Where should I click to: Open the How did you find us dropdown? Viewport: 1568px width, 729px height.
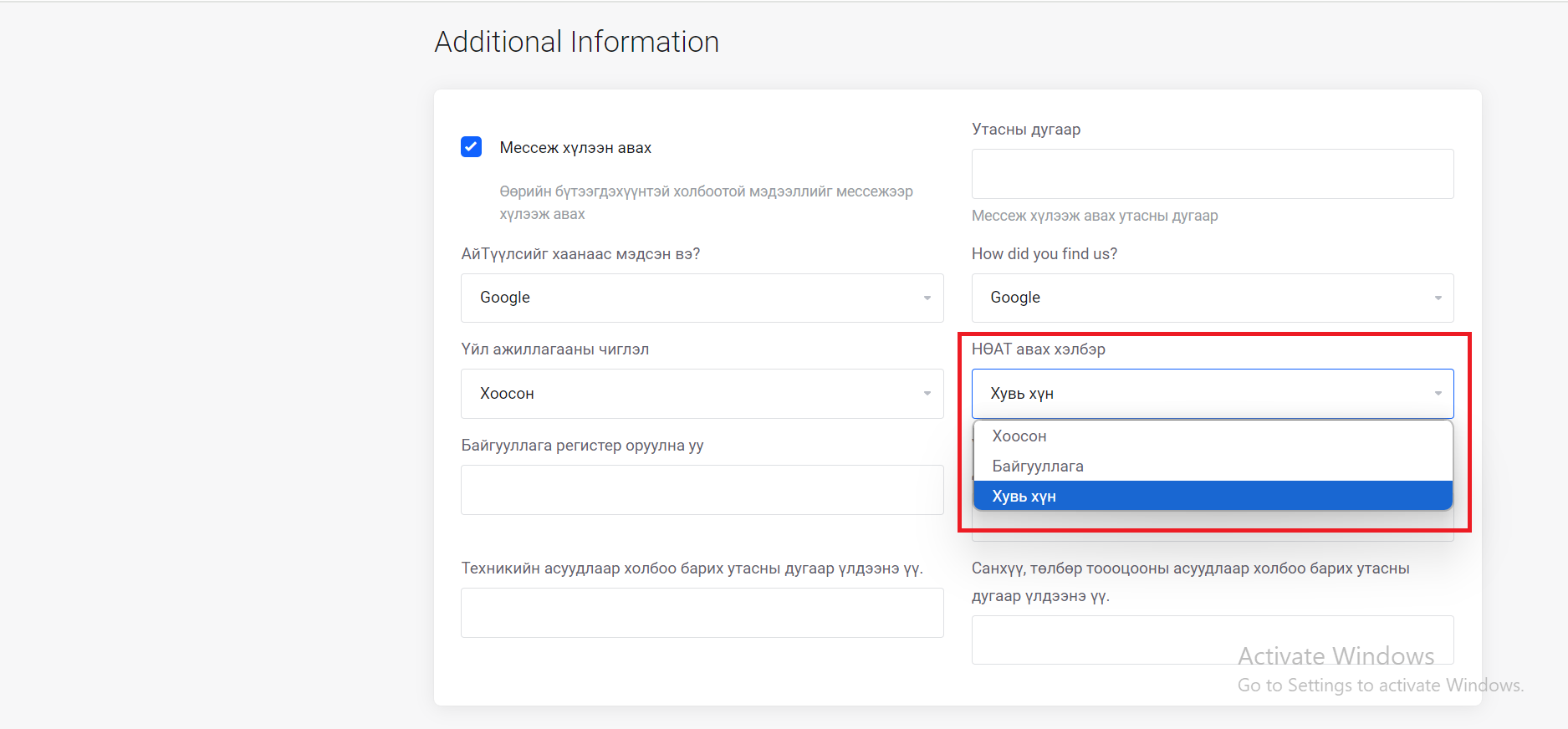(x=1213, y=298)
